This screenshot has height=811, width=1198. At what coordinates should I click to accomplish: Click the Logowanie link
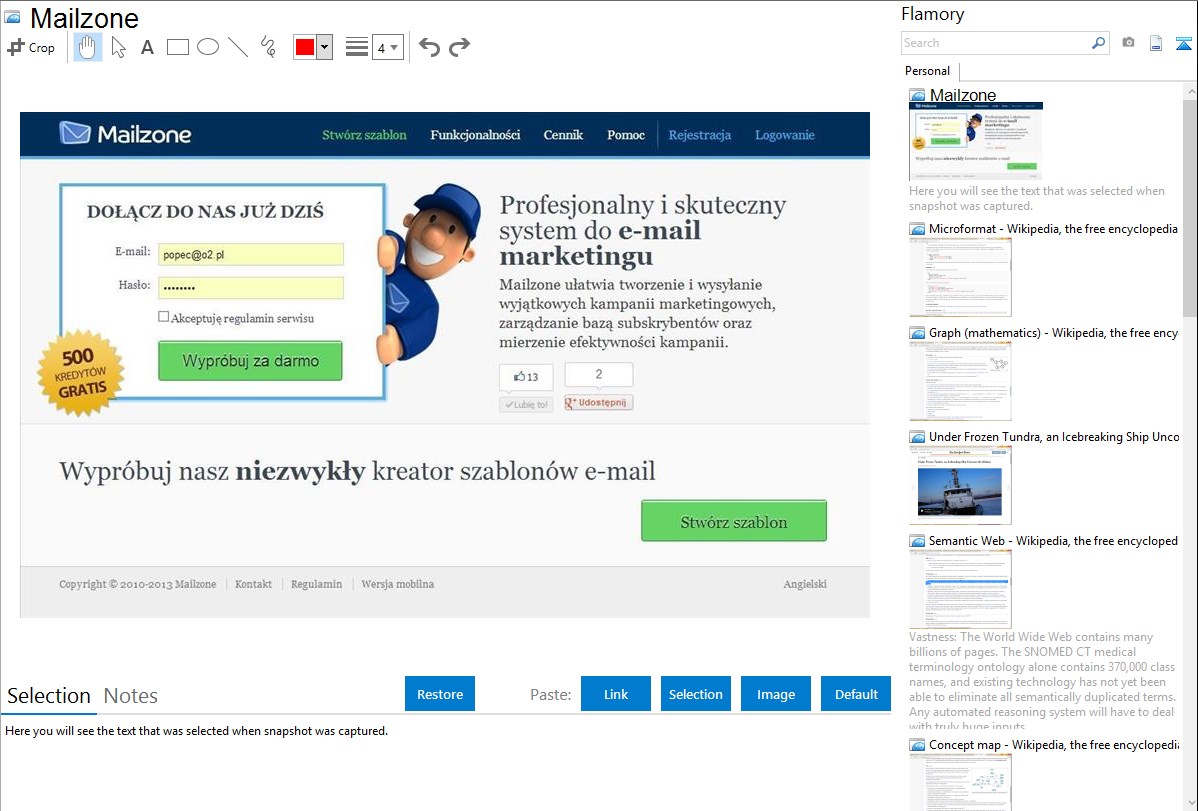(x=785, y=135)
